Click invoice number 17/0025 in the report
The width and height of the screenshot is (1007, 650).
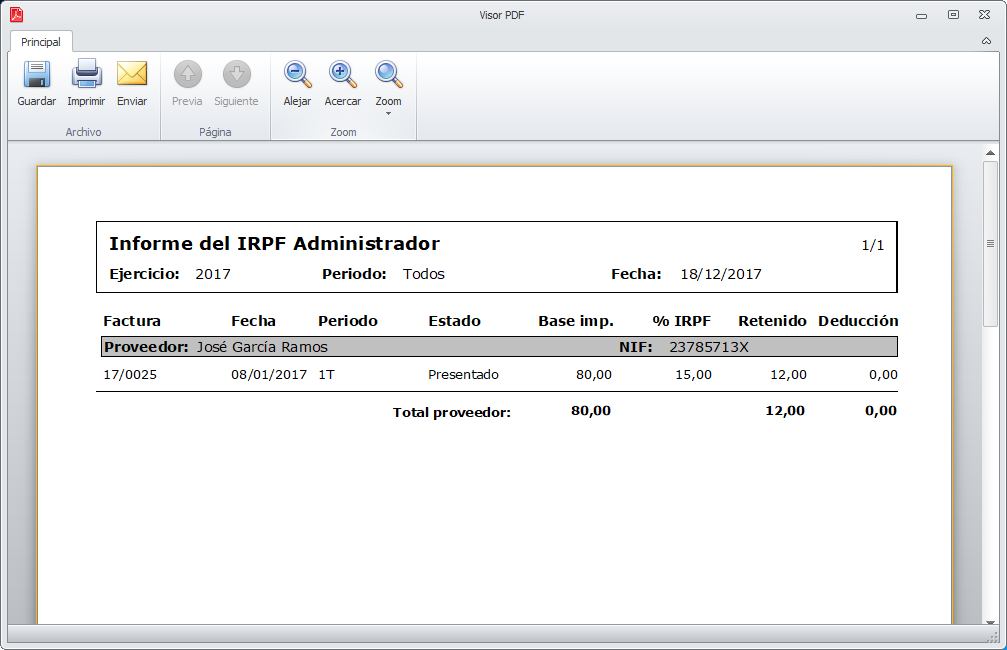click(130, 375)
